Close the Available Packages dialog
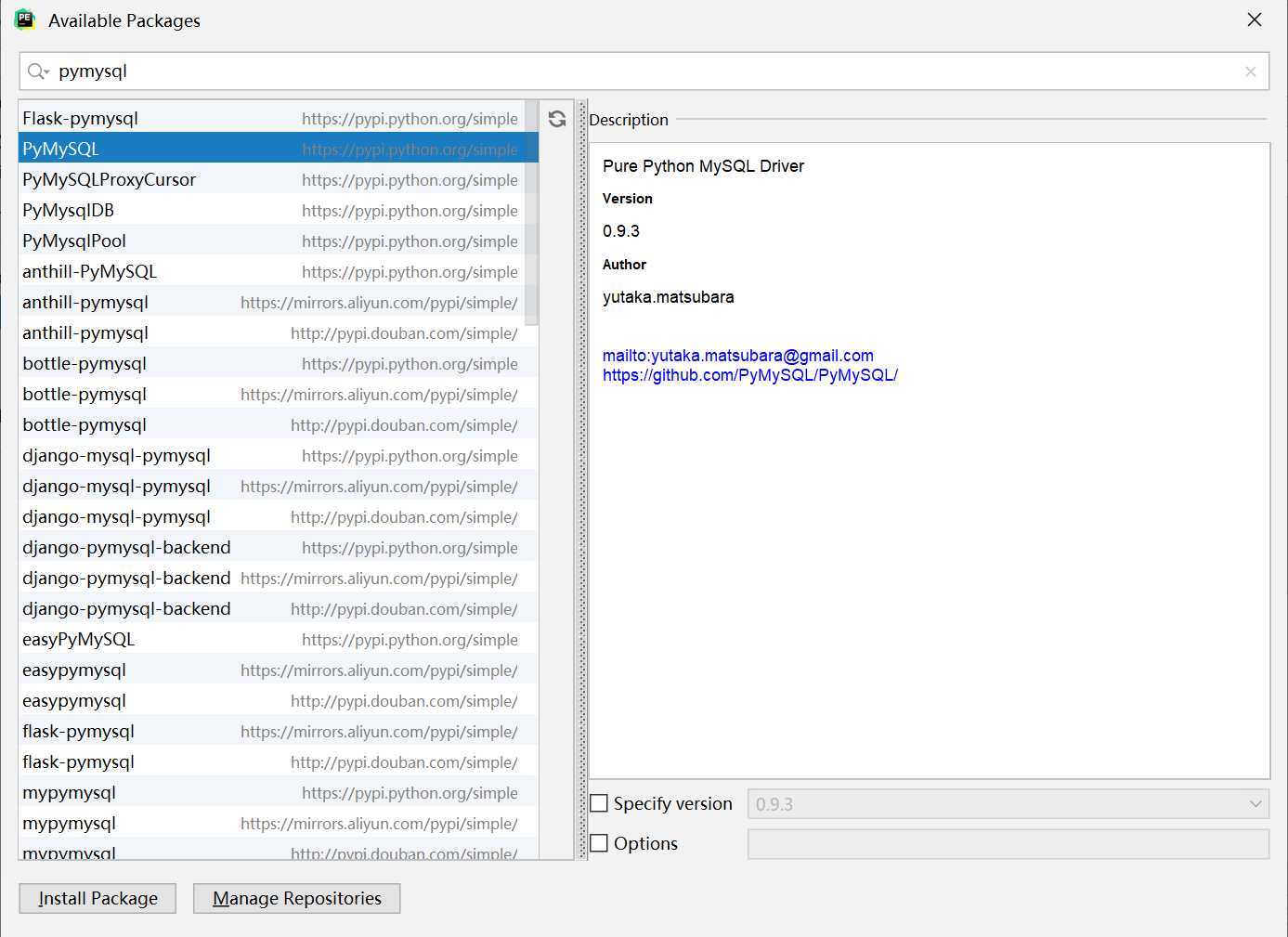Image resolution: width=1288 pixels, height=937 pixels. coord(1255,20)
